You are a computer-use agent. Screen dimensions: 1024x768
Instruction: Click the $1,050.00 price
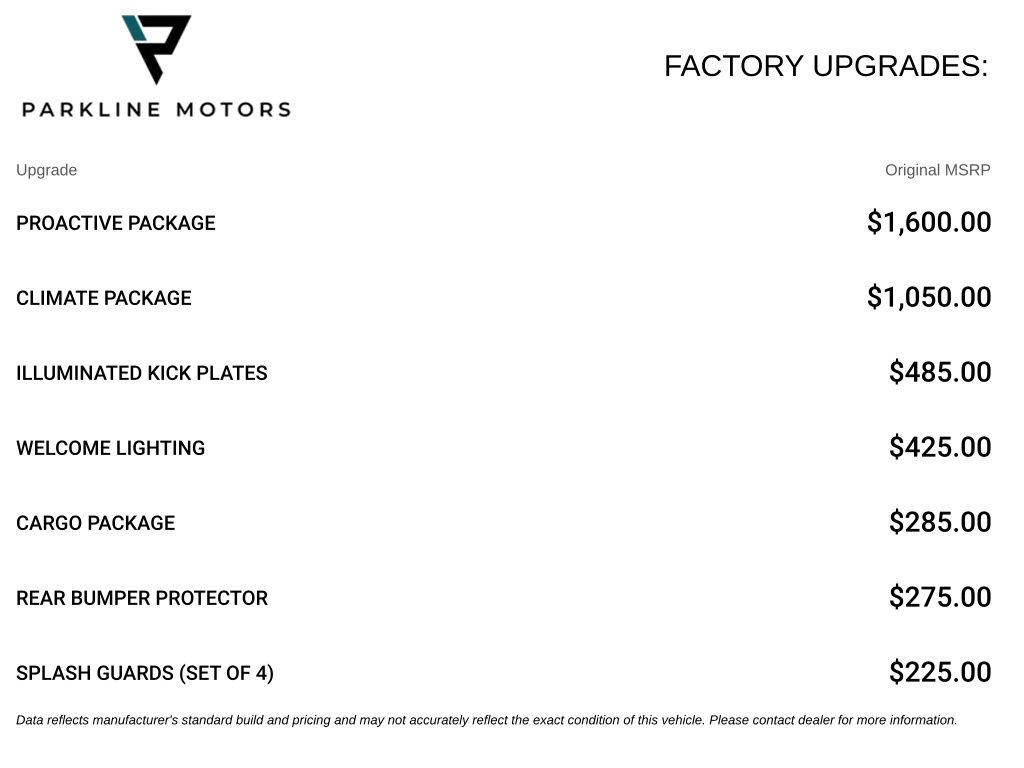929,297
